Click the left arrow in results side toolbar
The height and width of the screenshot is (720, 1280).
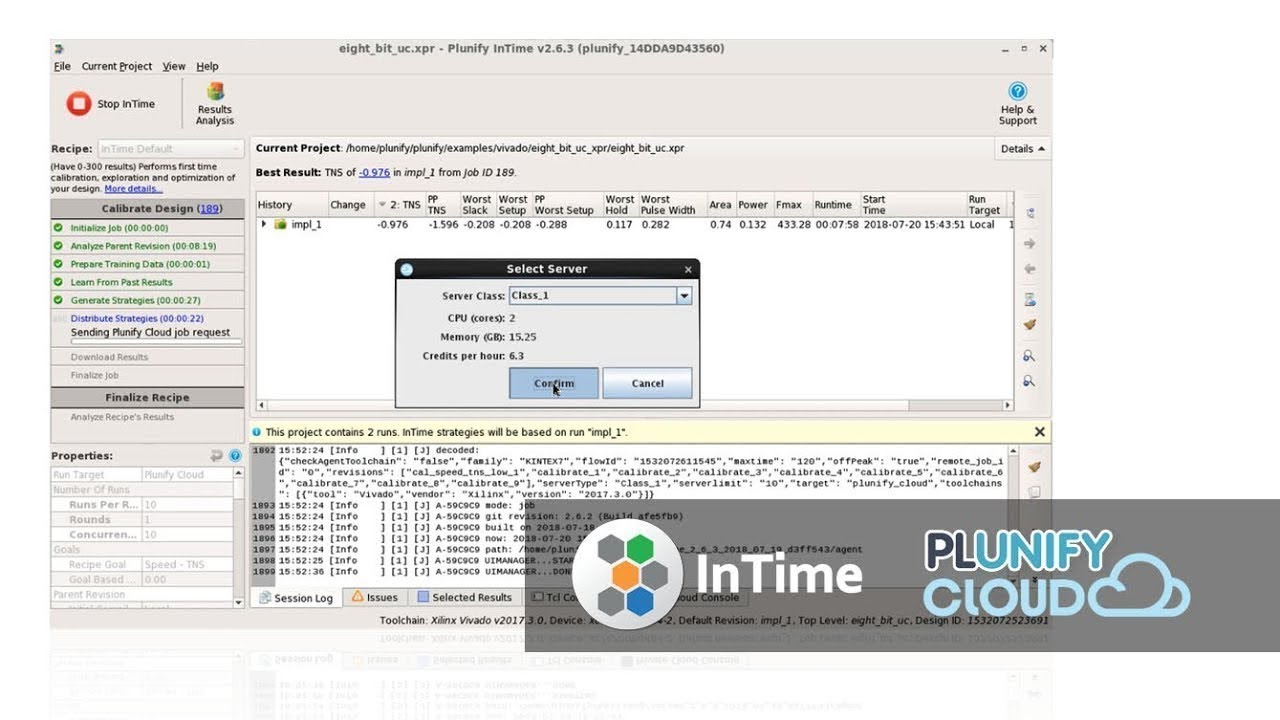[x=1030, y=269]
